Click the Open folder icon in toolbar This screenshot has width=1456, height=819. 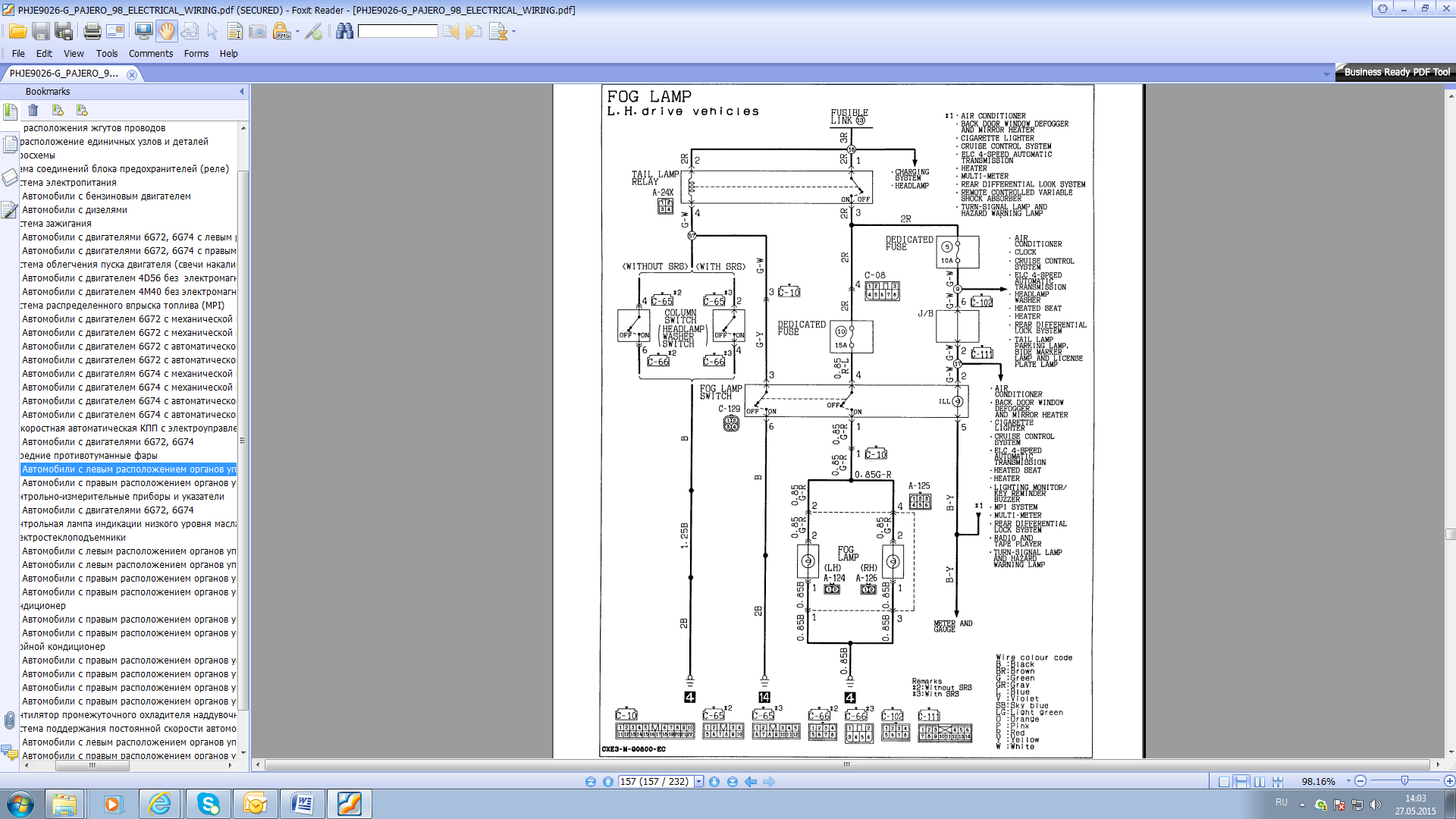[17, 31]
